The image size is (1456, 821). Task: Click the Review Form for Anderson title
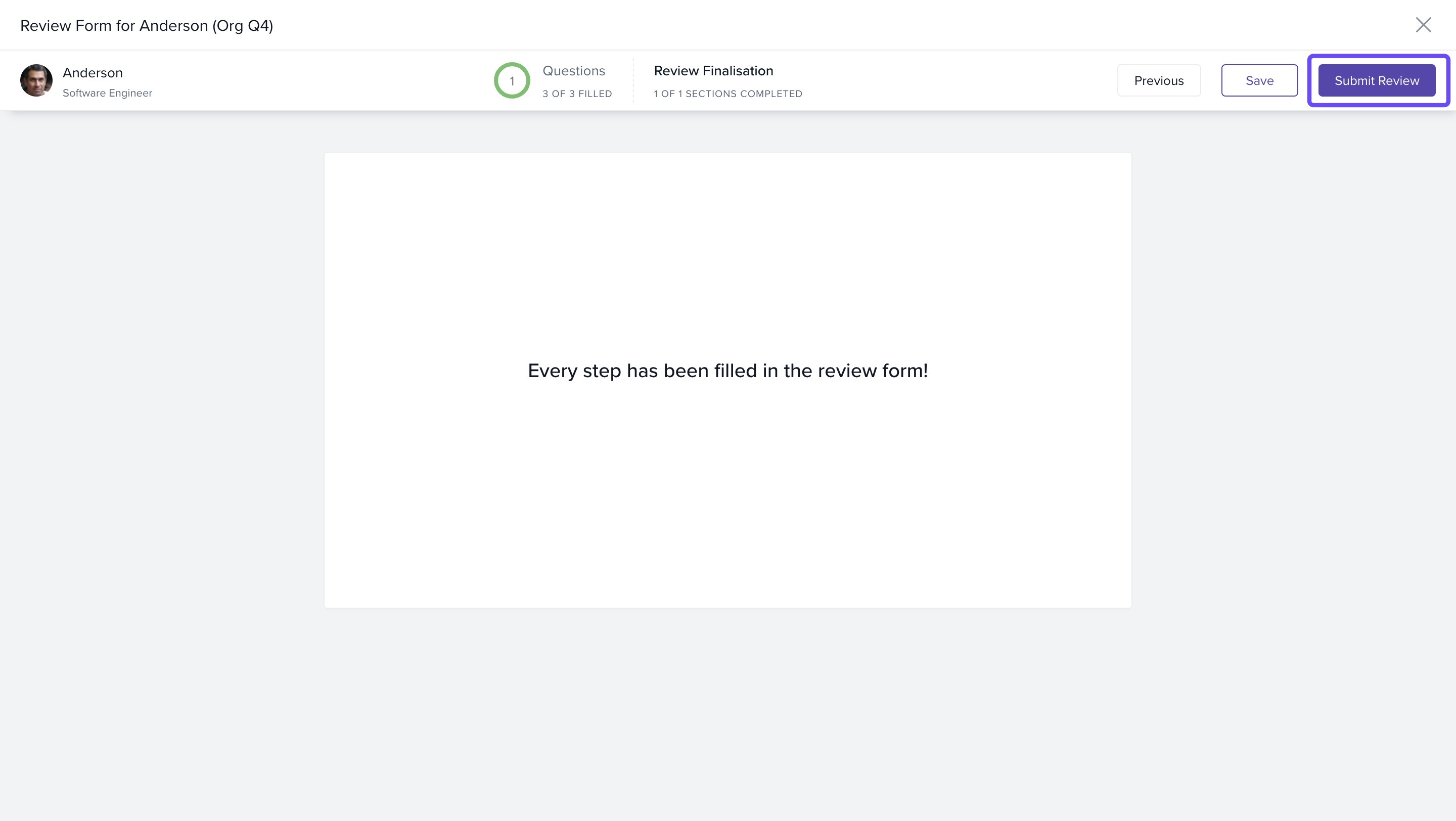[147, 26]
